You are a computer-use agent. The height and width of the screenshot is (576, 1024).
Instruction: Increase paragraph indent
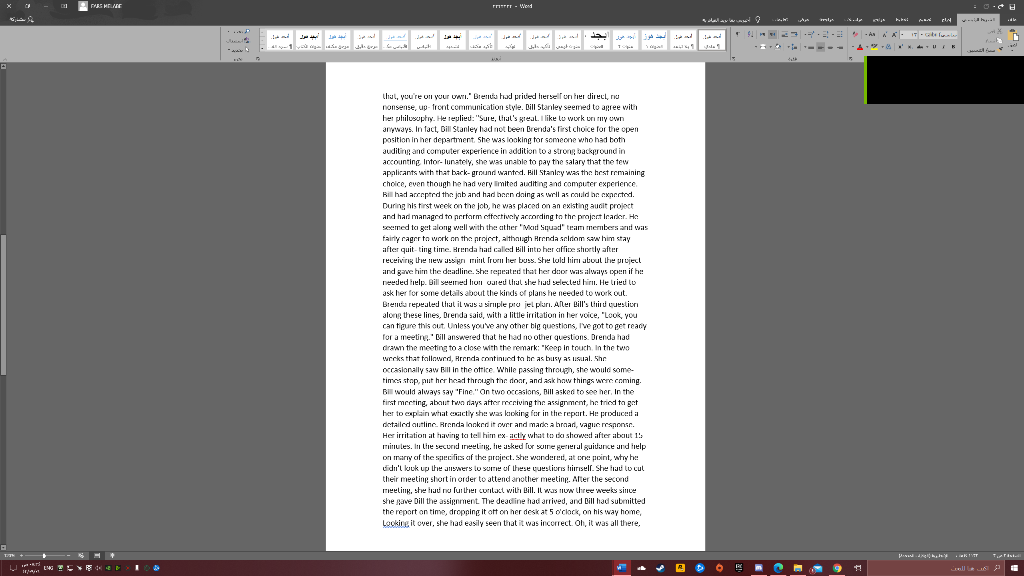(784, 35)
